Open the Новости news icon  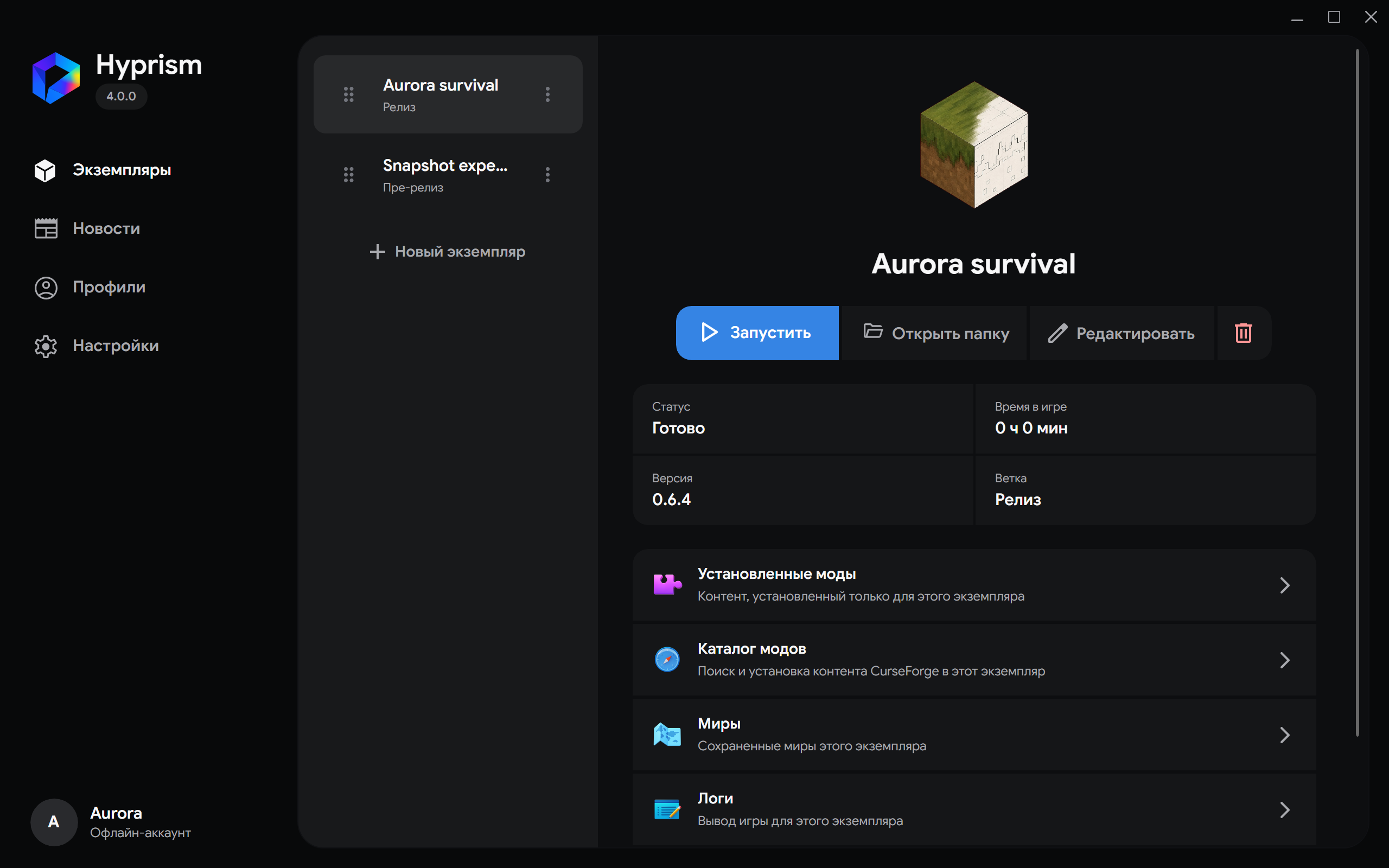coord(46,228)
